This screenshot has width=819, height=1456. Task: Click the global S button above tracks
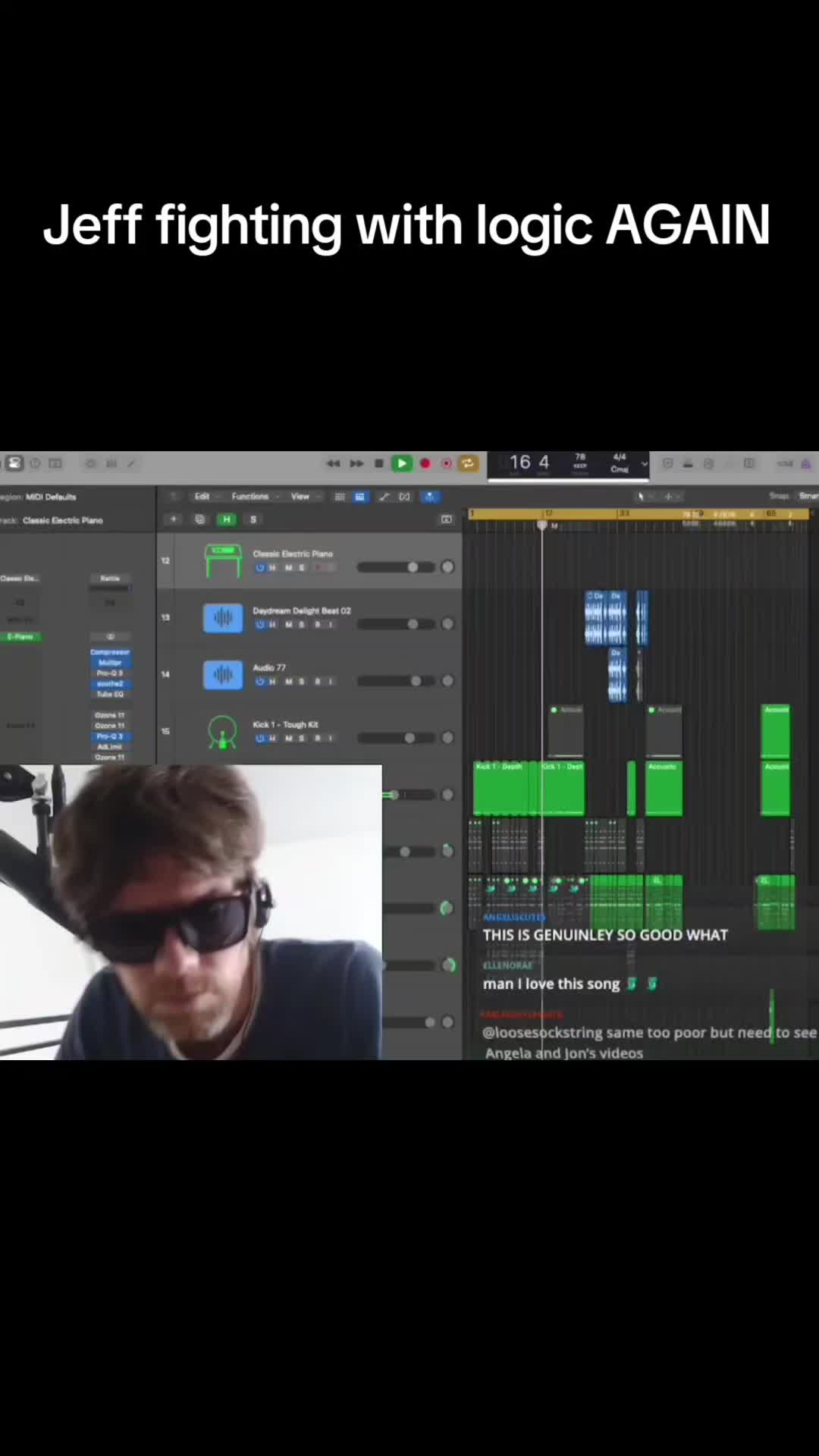pyautogui.click(x=253, y=519)
